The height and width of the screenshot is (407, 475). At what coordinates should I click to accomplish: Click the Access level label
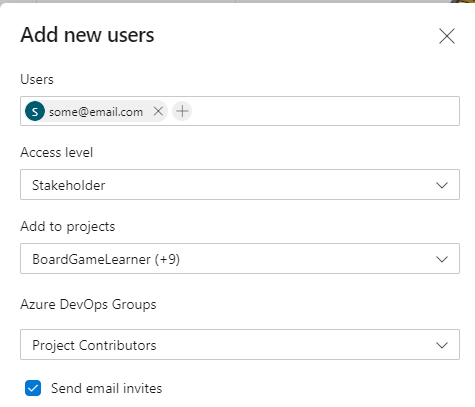(x=56, y=152)
